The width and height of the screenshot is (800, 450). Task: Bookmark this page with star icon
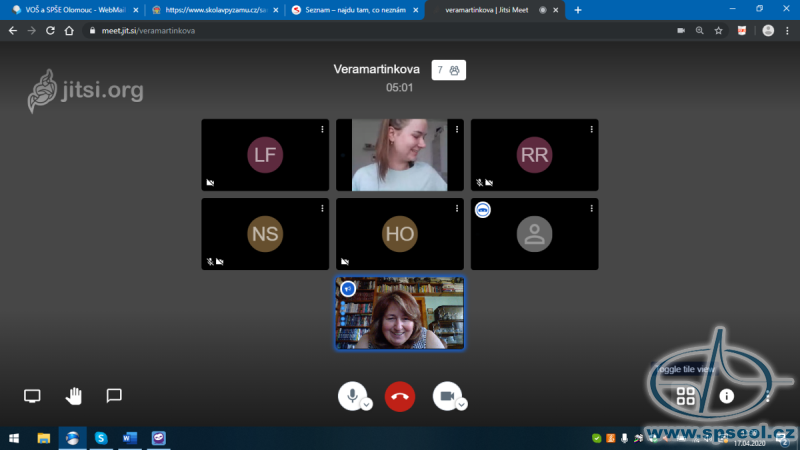pos(718,31)
